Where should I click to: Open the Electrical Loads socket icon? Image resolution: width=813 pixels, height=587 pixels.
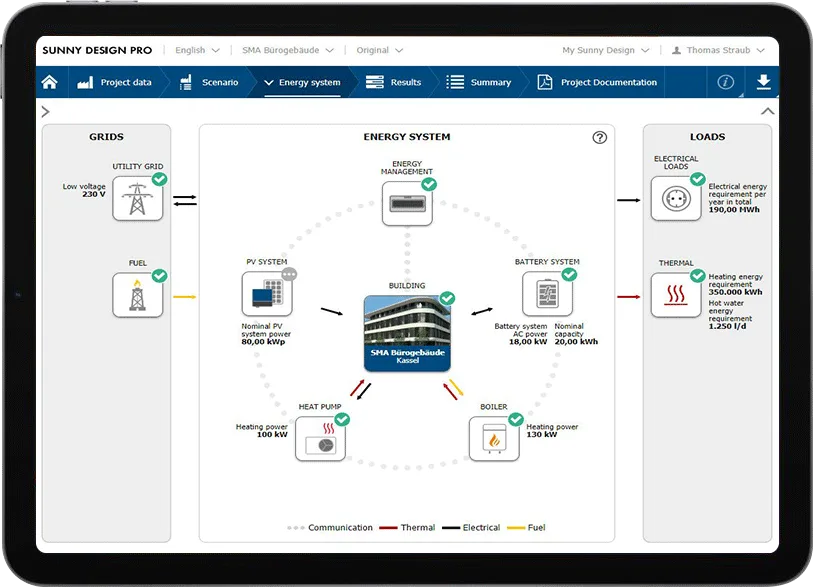tap(676, 199)
